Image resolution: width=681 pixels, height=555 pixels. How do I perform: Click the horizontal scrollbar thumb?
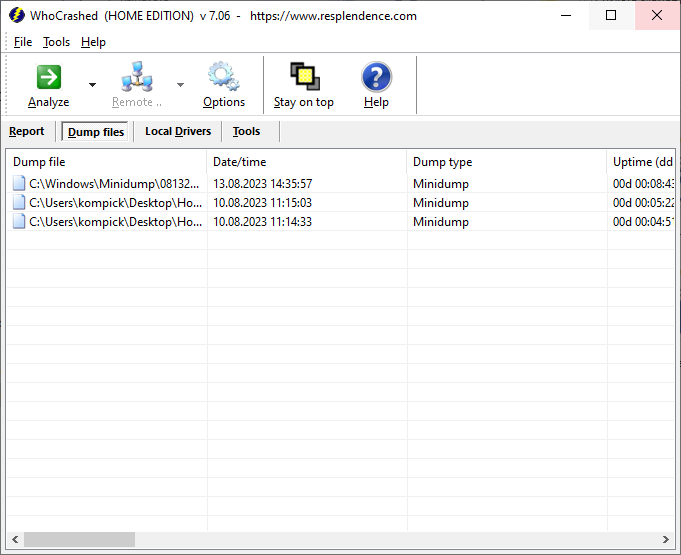click(79, 539)
